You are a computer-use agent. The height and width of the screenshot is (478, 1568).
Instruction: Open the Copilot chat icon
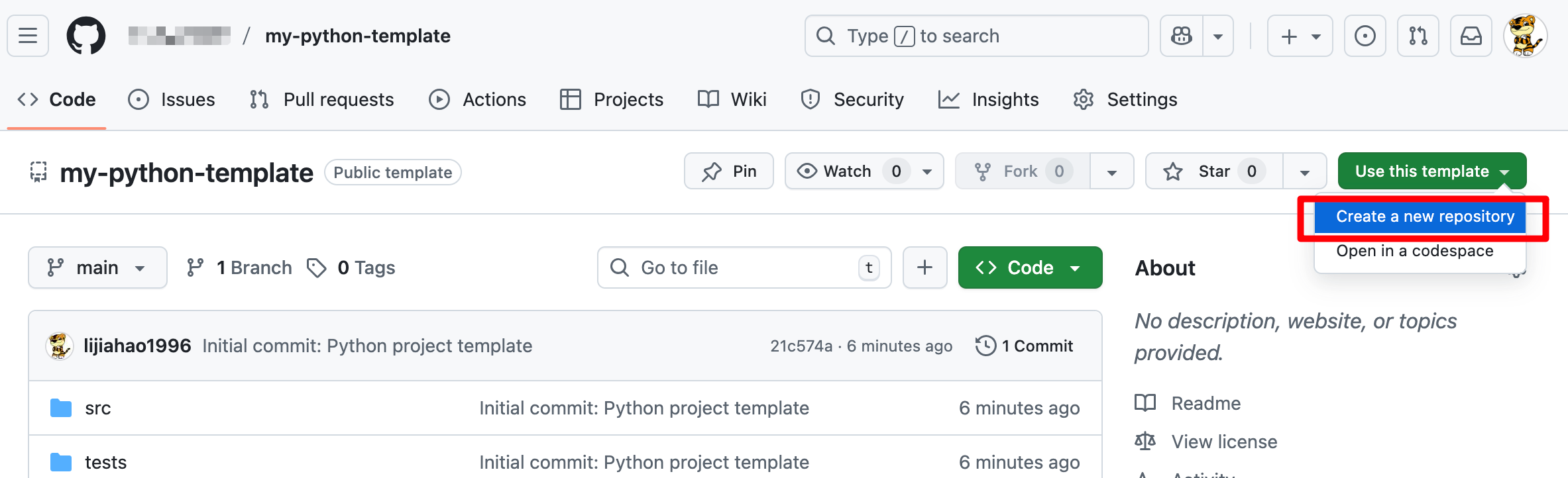click(1182, 36)
